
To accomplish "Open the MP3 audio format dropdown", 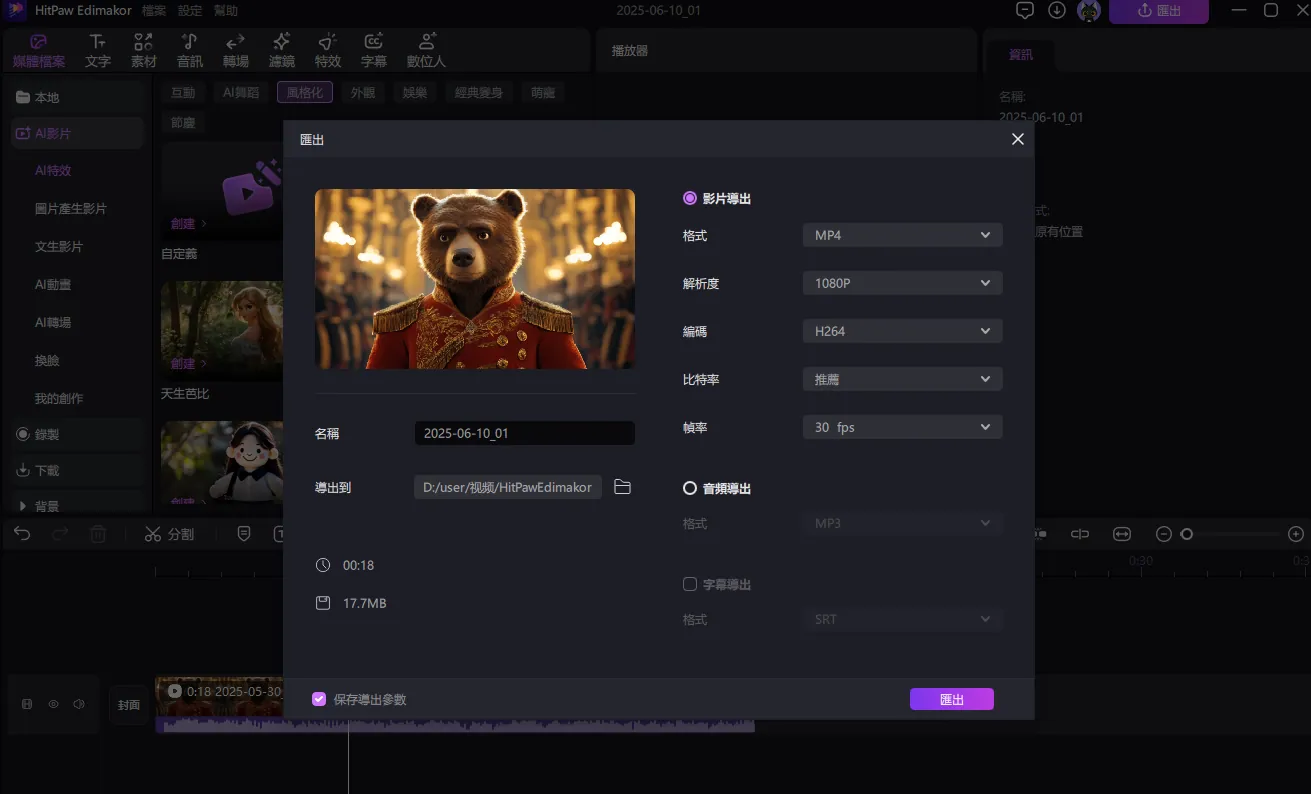I will [902, 523].
